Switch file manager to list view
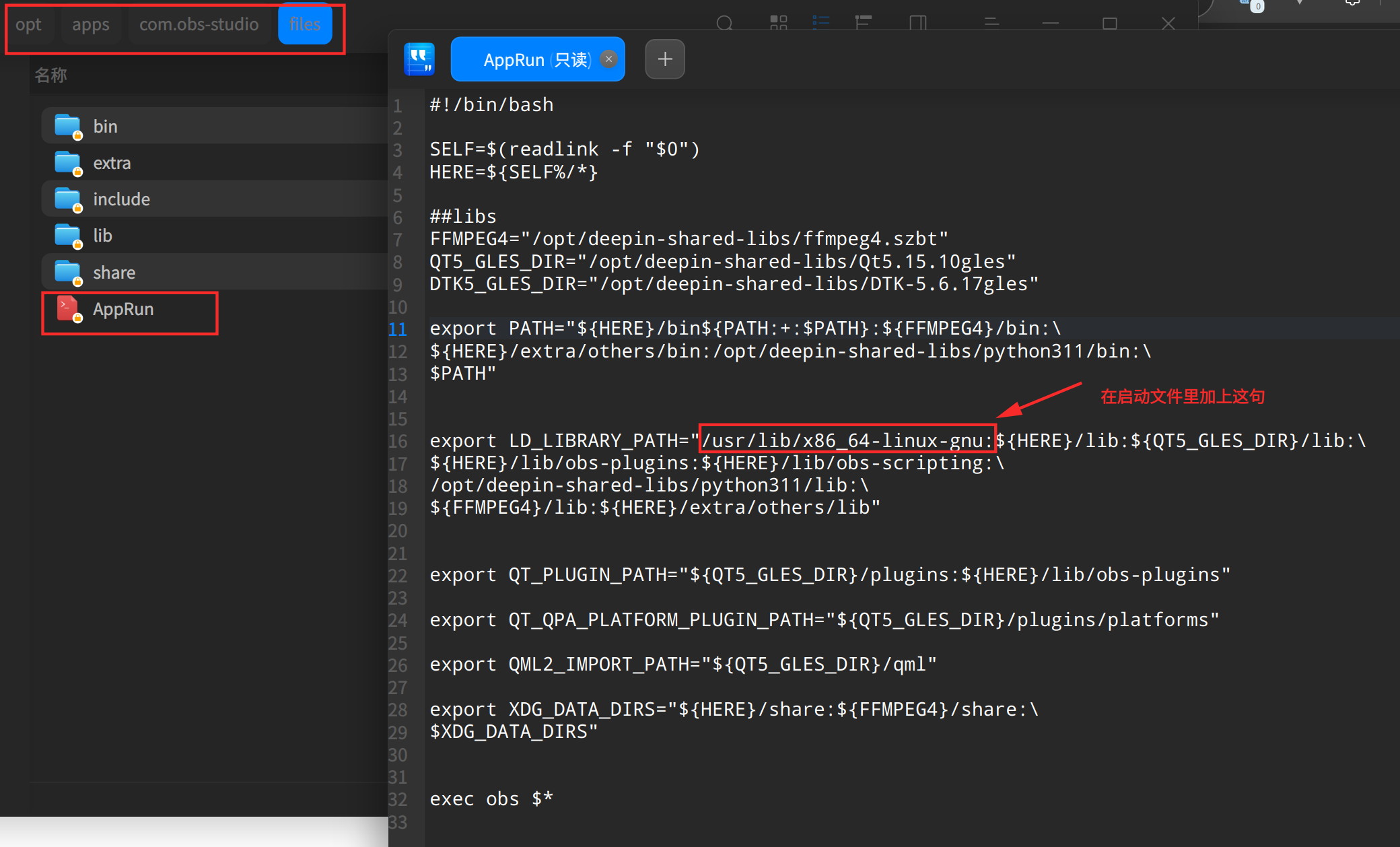Viewport: 1400px width, 847px height. (x=821, y=23)
